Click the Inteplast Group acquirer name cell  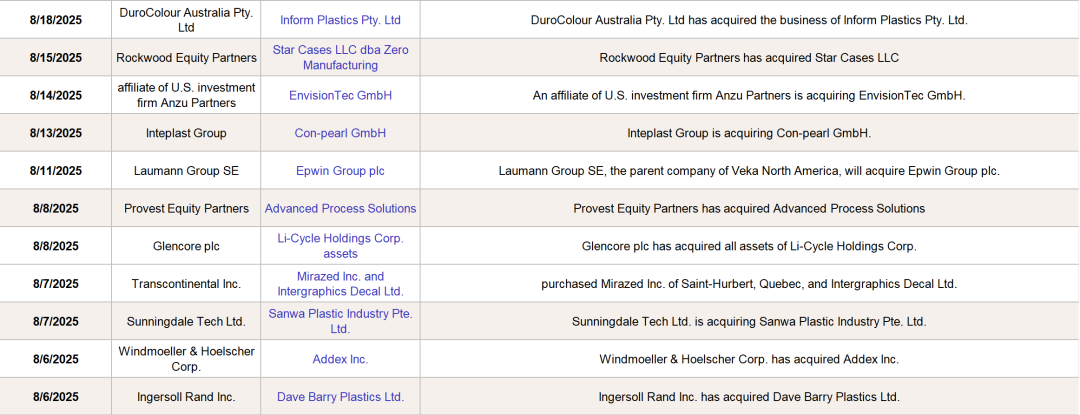point(186,133)
